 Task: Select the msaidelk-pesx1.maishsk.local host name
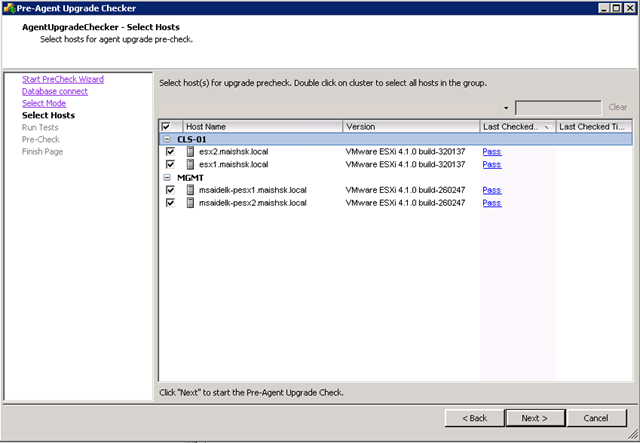(253, 190)
